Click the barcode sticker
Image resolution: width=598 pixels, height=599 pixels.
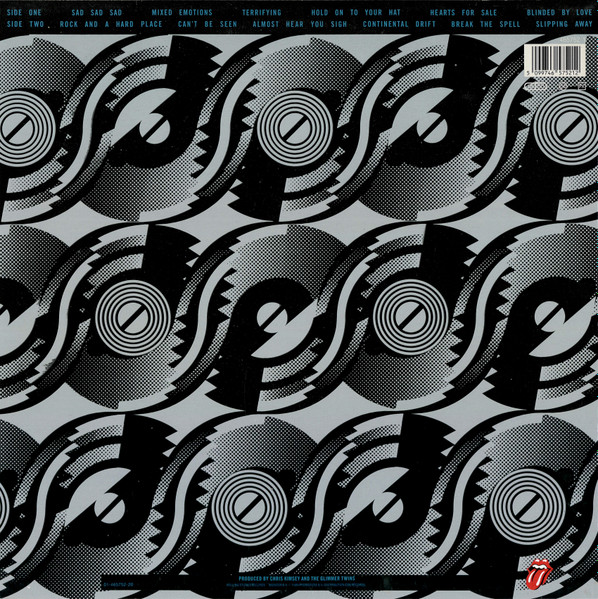click(555, 60)
